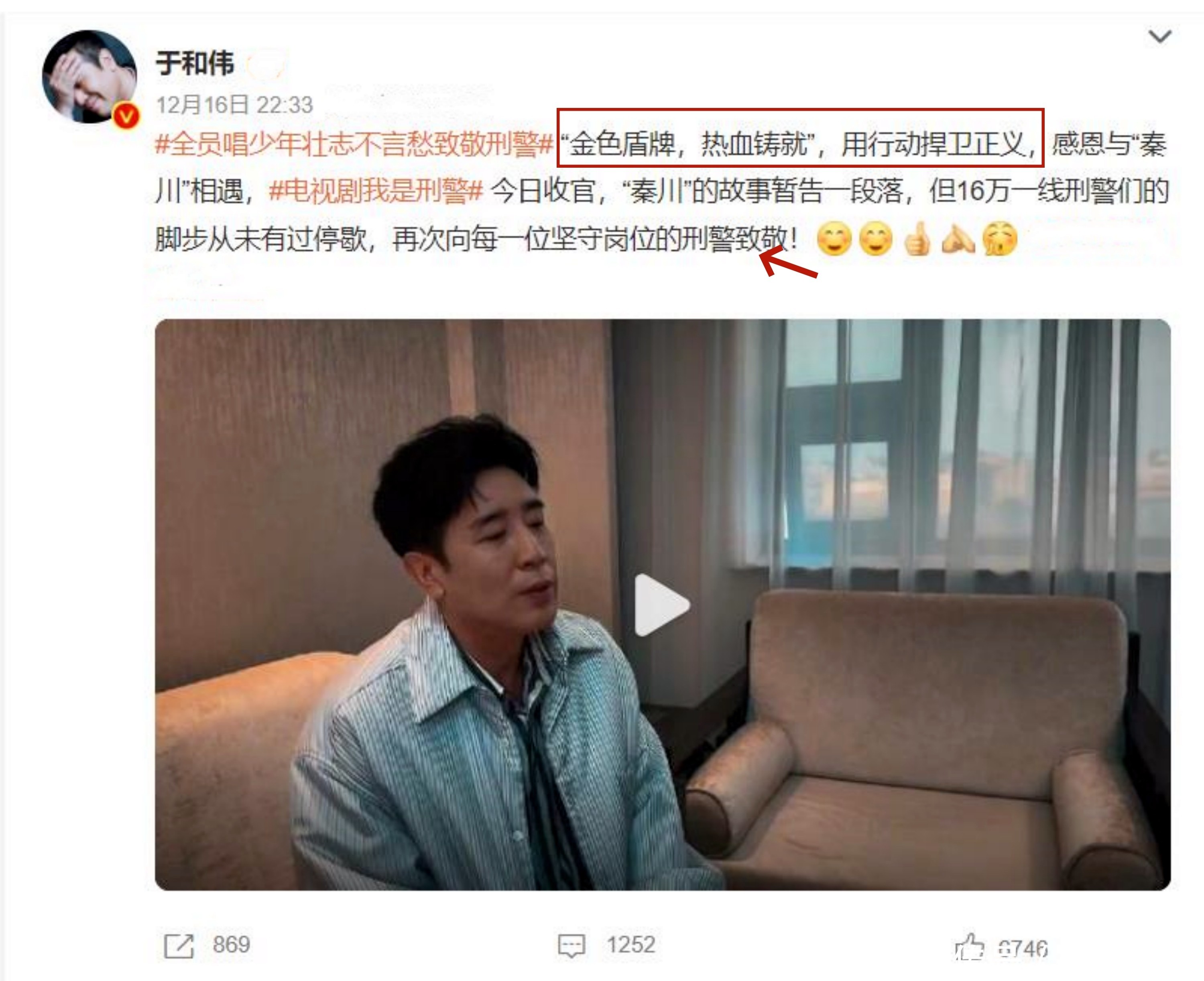
Task: Play the video with center play button
Action: (x=662, y=605)
